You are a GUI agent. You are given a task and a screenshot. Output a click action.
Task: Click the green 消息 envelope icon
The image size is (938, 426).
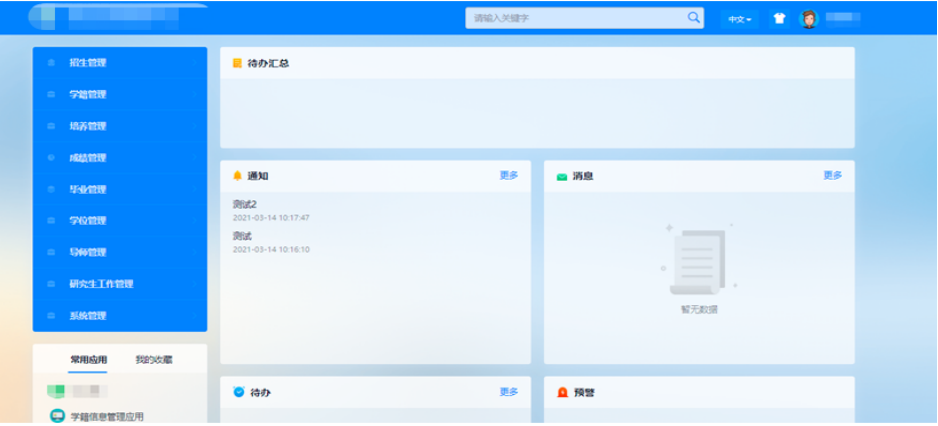click(x=562, y=177)
